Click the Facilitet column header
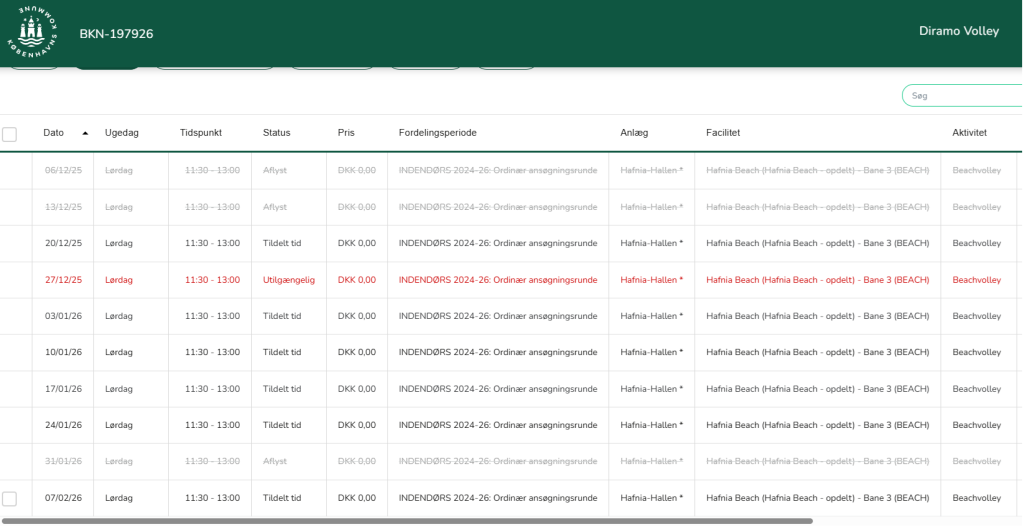Screen dimensions: 1024x532 coord(723,133)
